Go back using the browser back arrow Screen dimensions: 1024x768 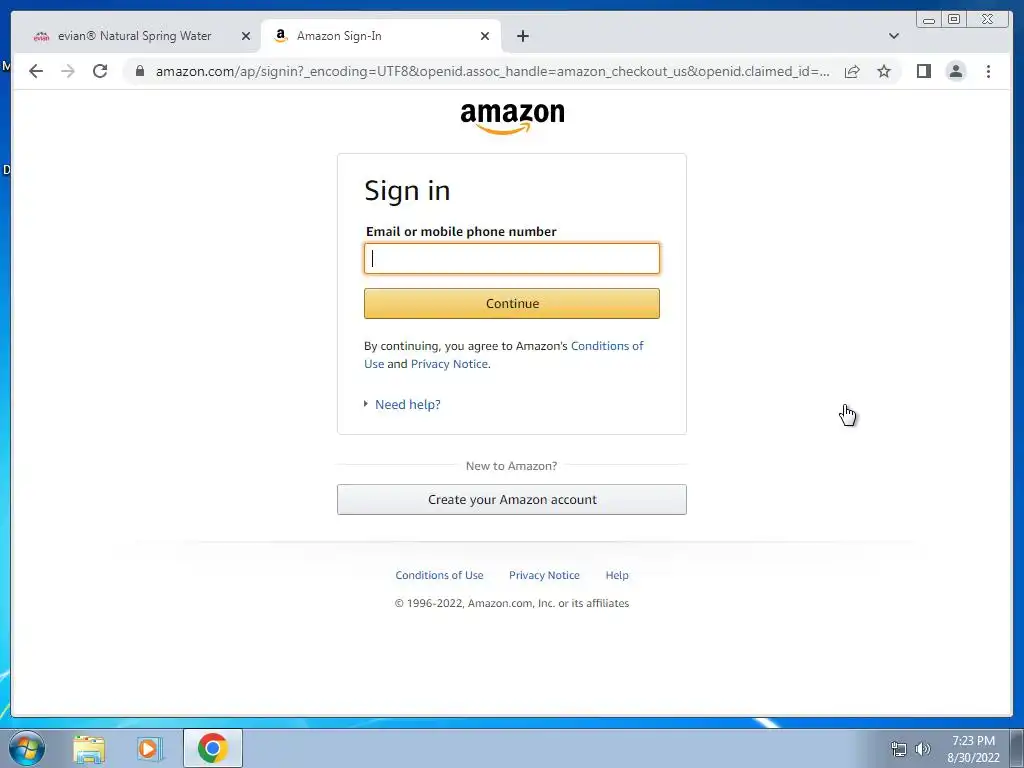coord(36,71)
